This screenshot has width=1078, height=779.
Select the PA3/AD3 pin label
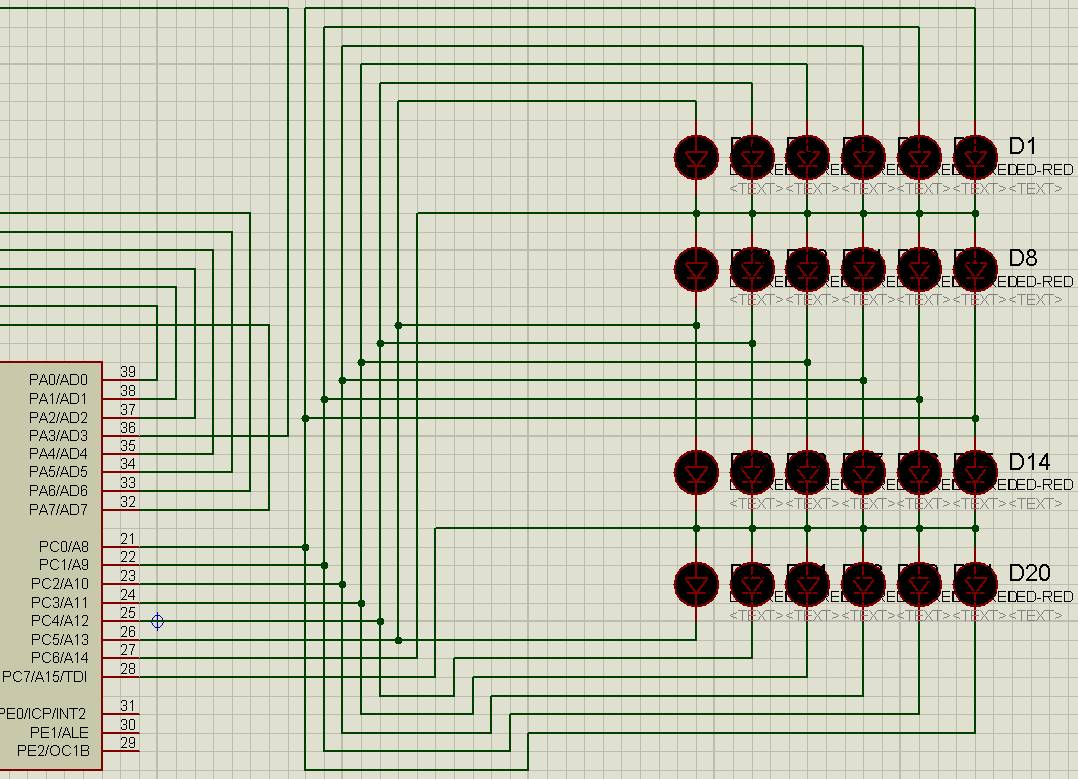(58, 436)
